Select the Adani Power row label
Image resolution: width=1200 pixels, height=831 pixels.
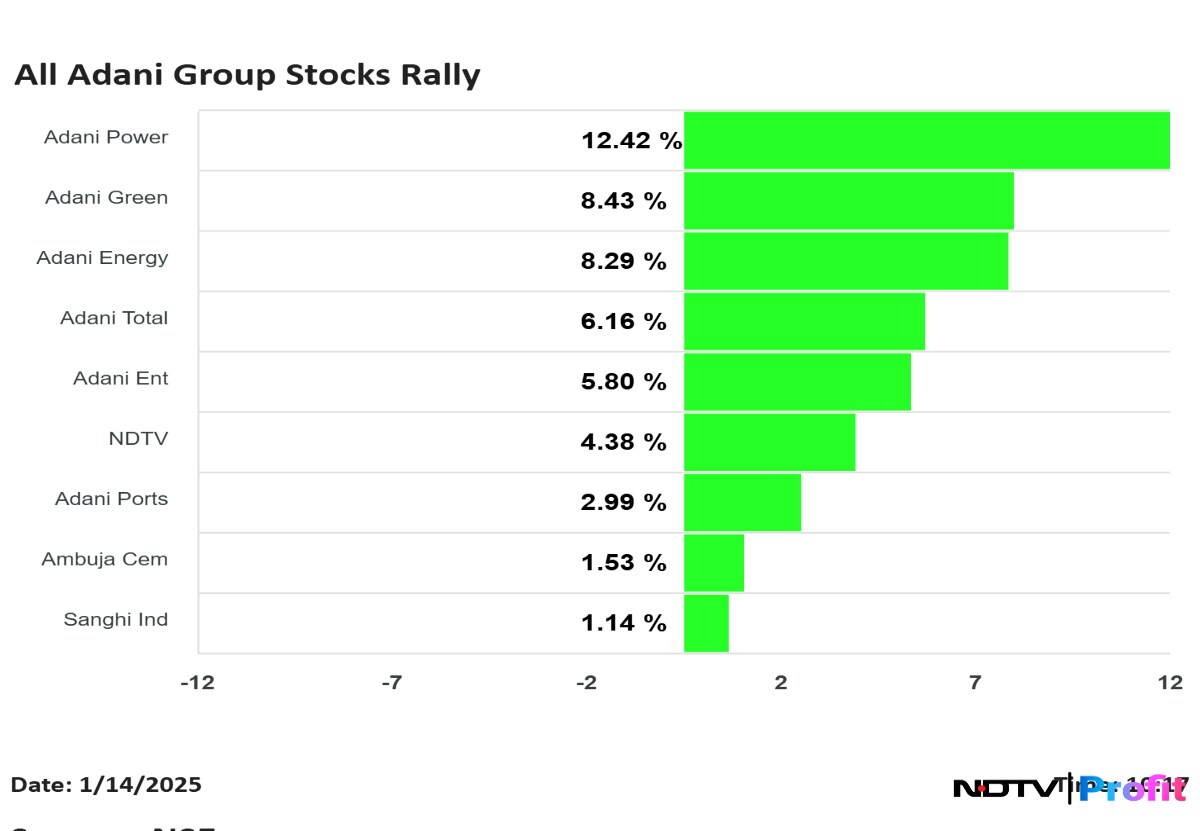pos(106,137)
